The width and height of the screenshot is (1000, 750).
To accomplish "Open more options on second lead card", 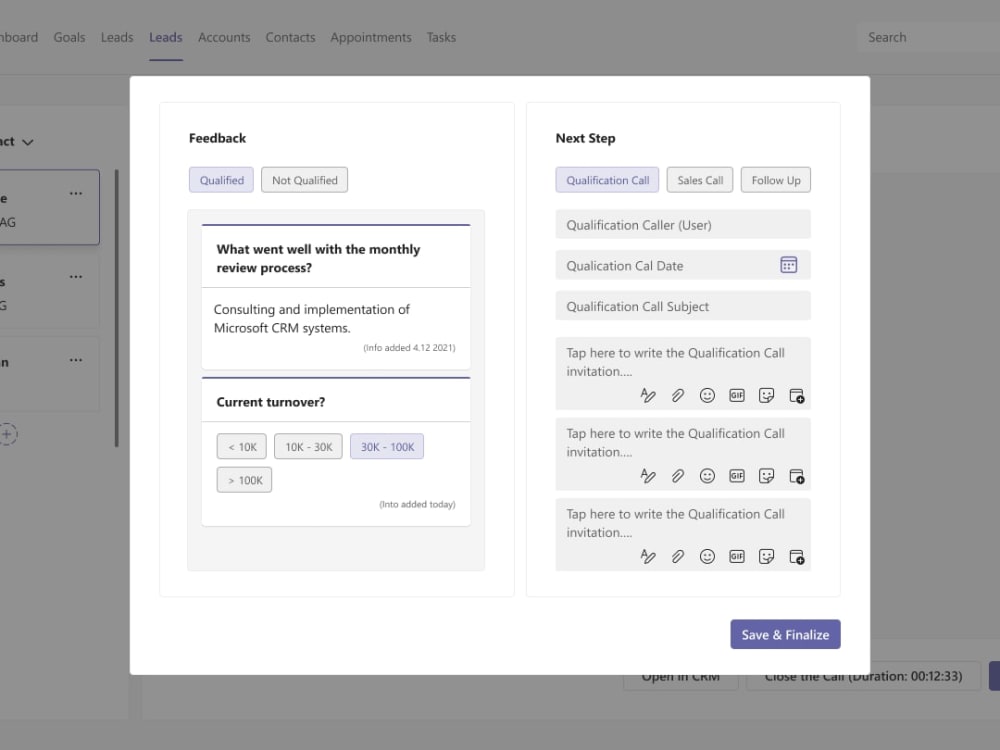I will 76,277.
